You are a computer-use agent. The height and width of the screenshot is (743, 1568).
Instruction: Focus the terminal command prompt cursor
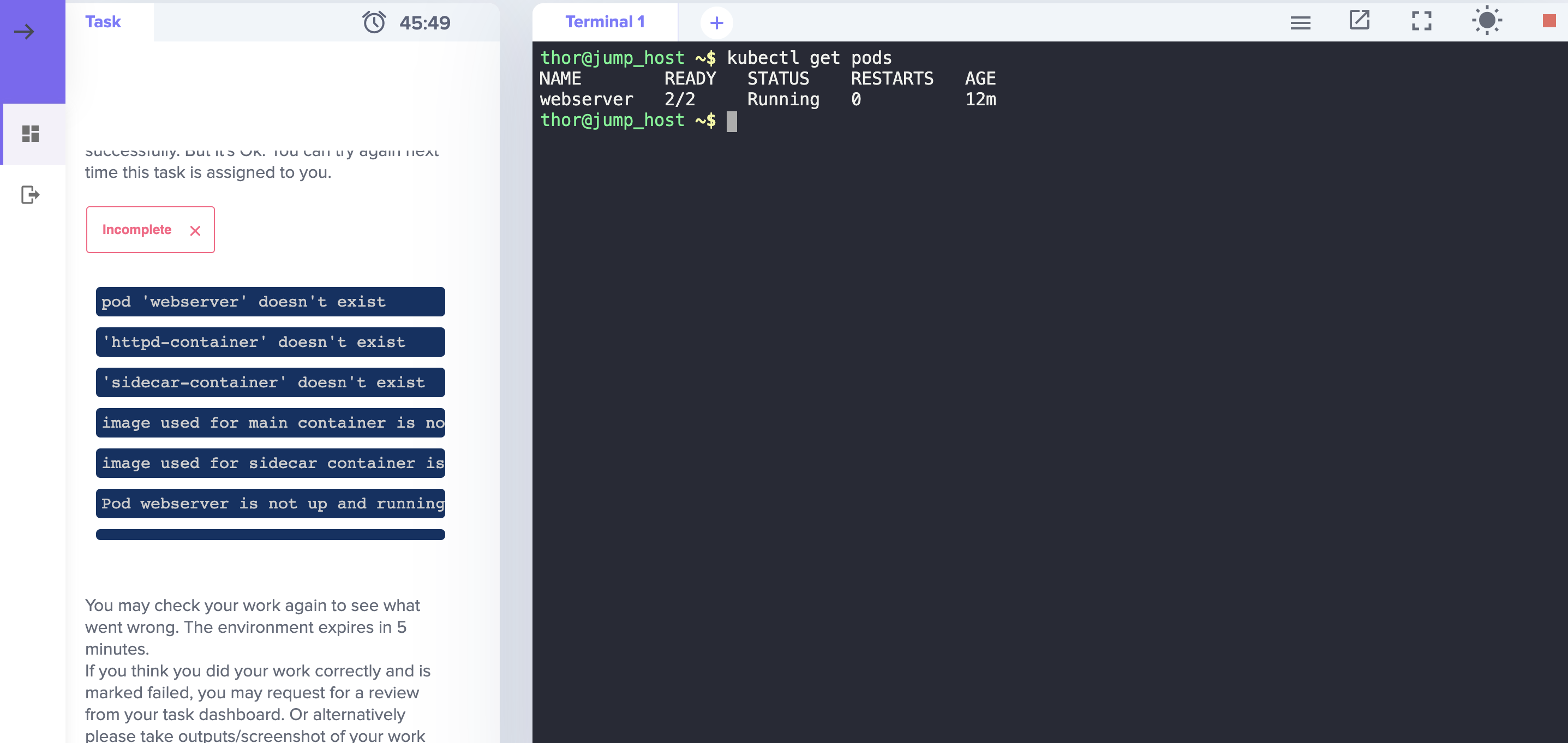[x=732, y=121]
